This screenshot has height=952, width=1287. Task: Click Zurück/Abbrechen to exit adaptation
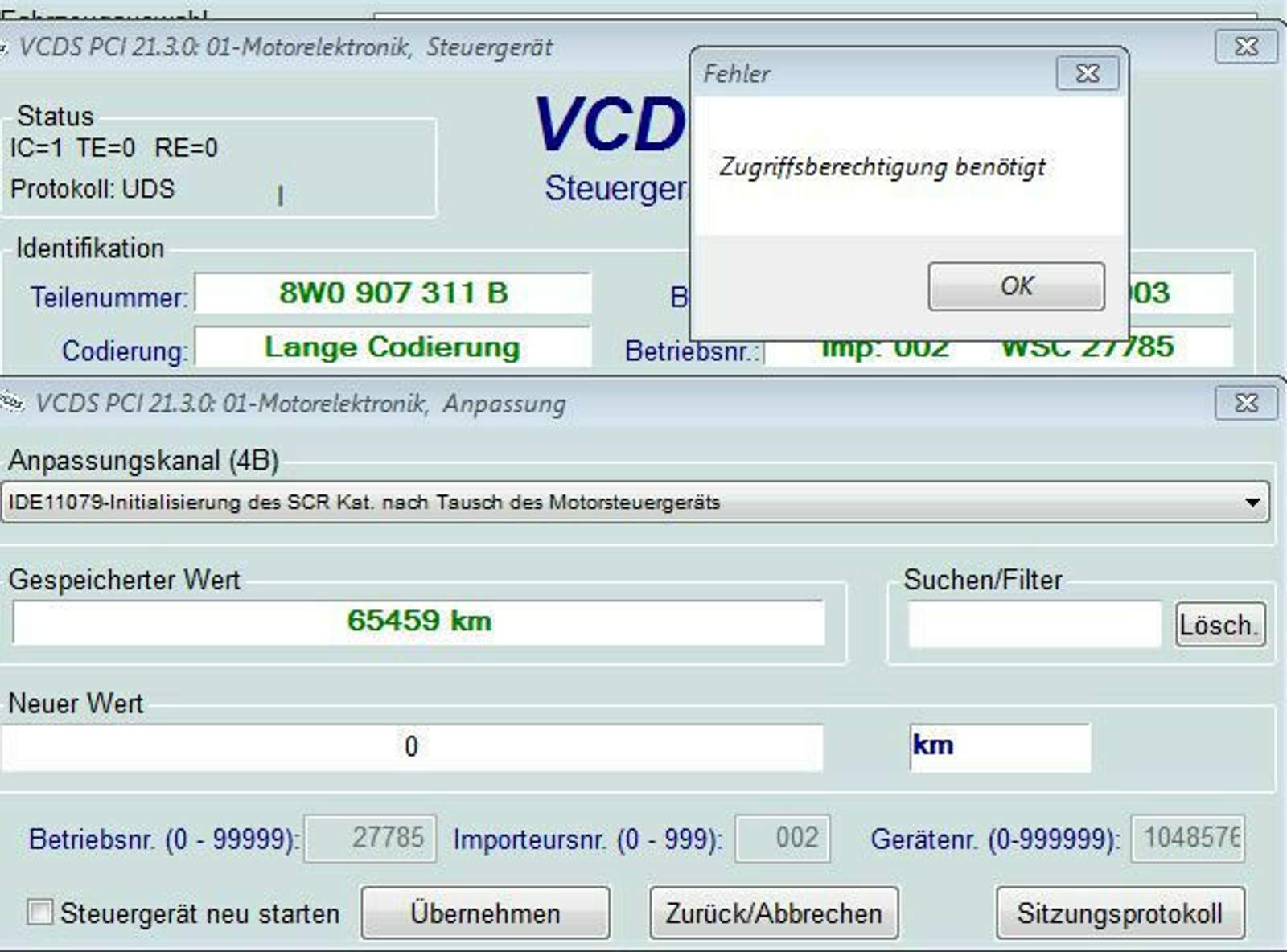pyautogui.click(x=774, y=913)
